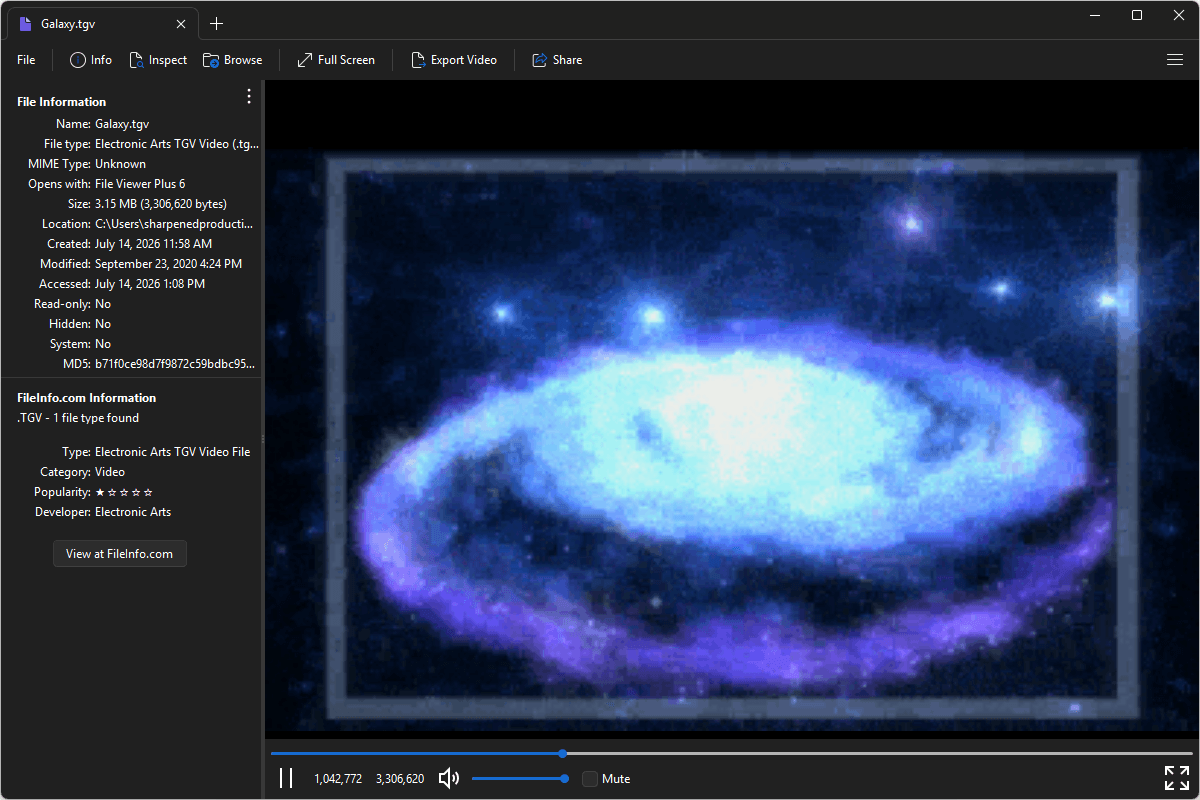Click the Accessed date July 14, 2026 1:08 PM
This screenshot has height=800, width=1200.
coord(150,284)
